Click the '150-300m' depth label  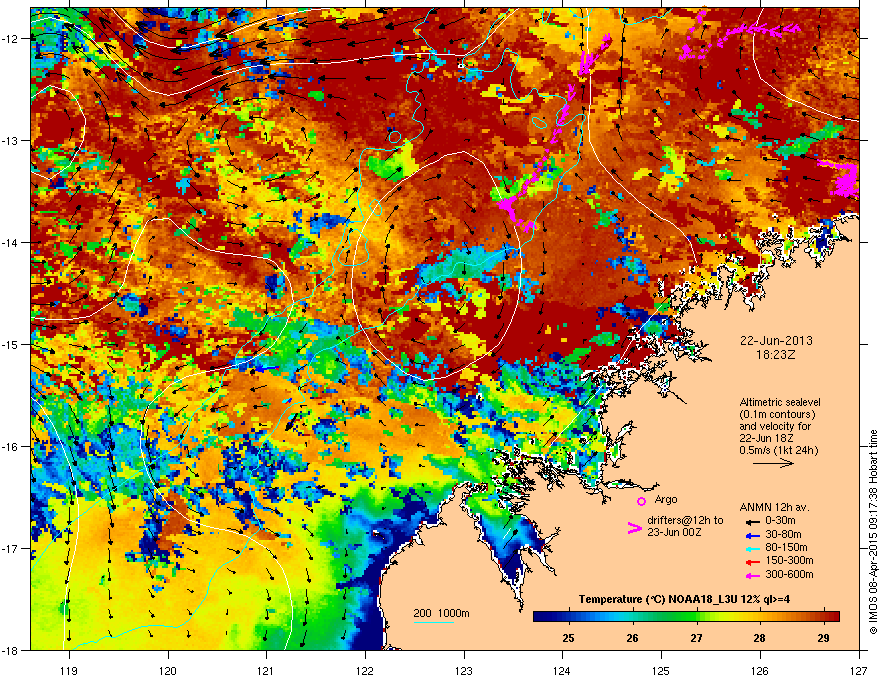(x=789, y=560)
